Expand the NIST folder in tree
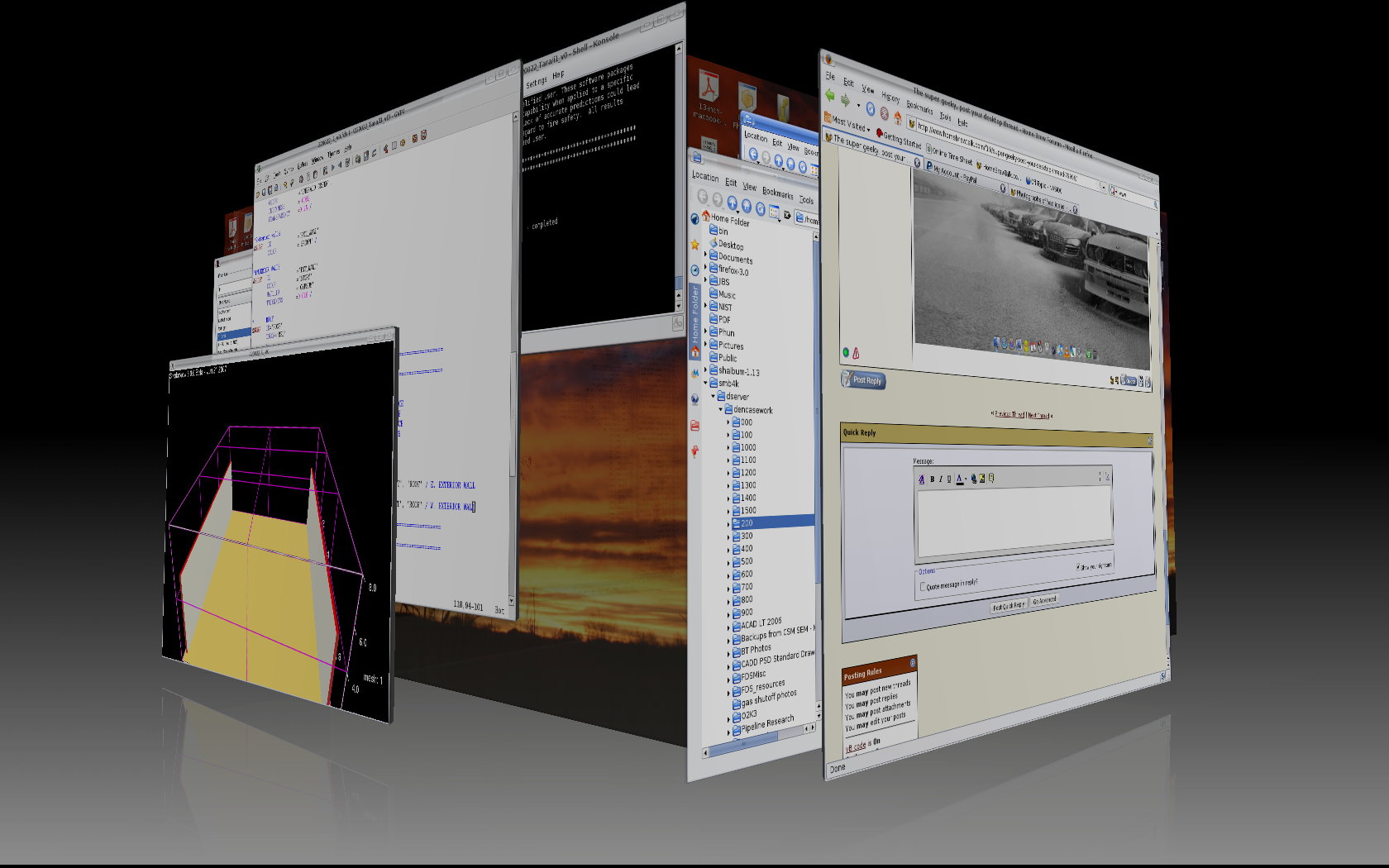 point(705,306)
